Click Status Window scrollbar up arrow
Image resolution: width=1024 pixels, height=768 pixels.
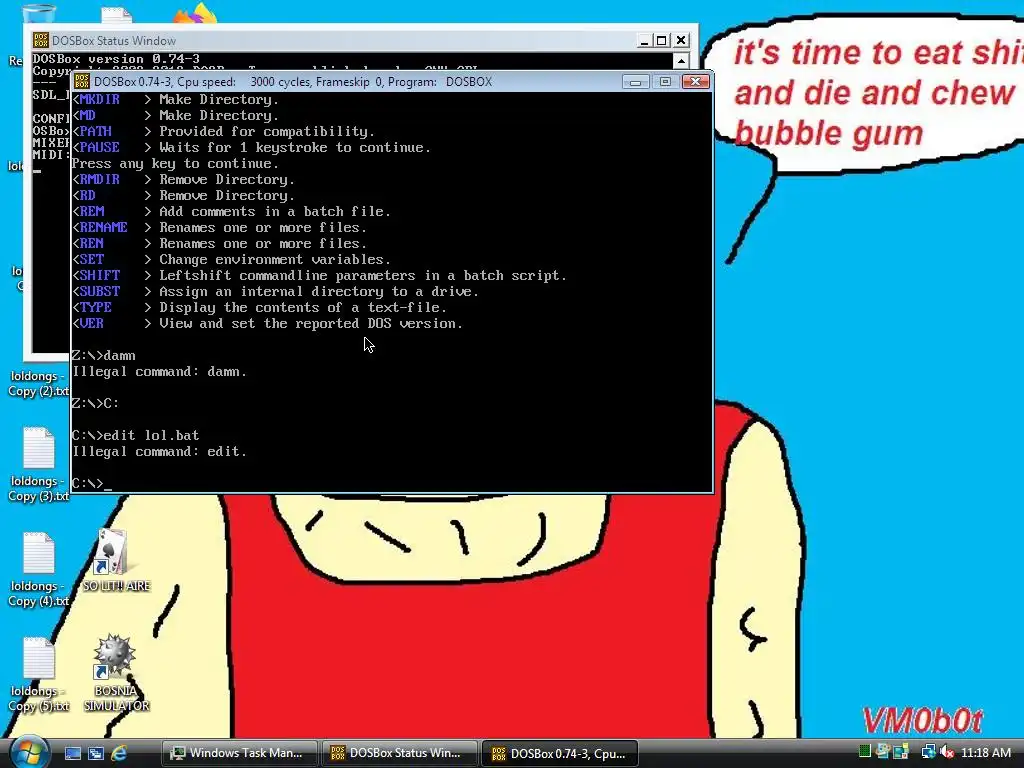[680, 61]
